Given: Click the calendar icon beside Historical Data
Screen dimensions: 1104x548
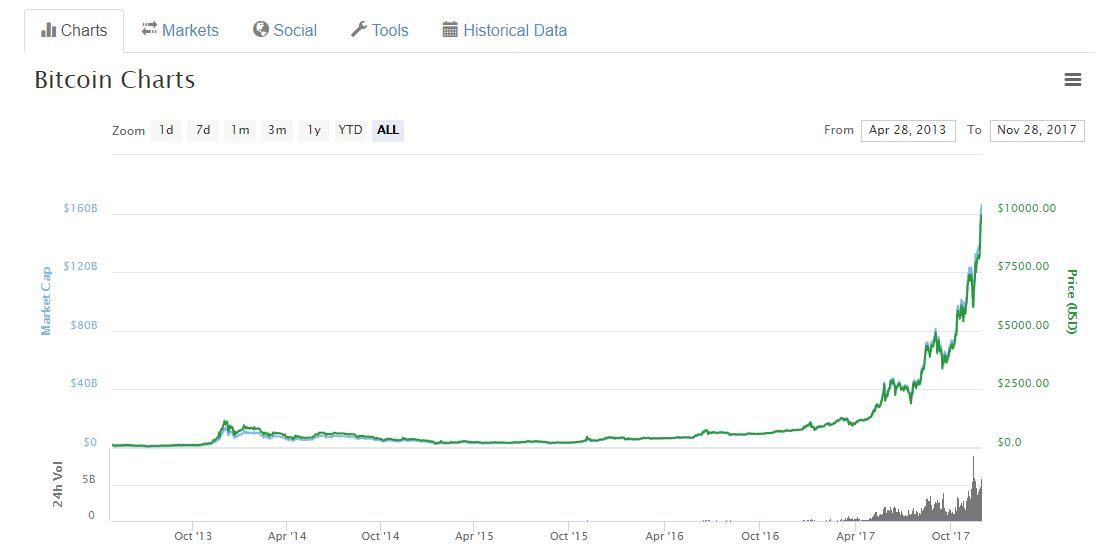Looking at the screenshot, I should pyautogui.click(x=450, y=30).
